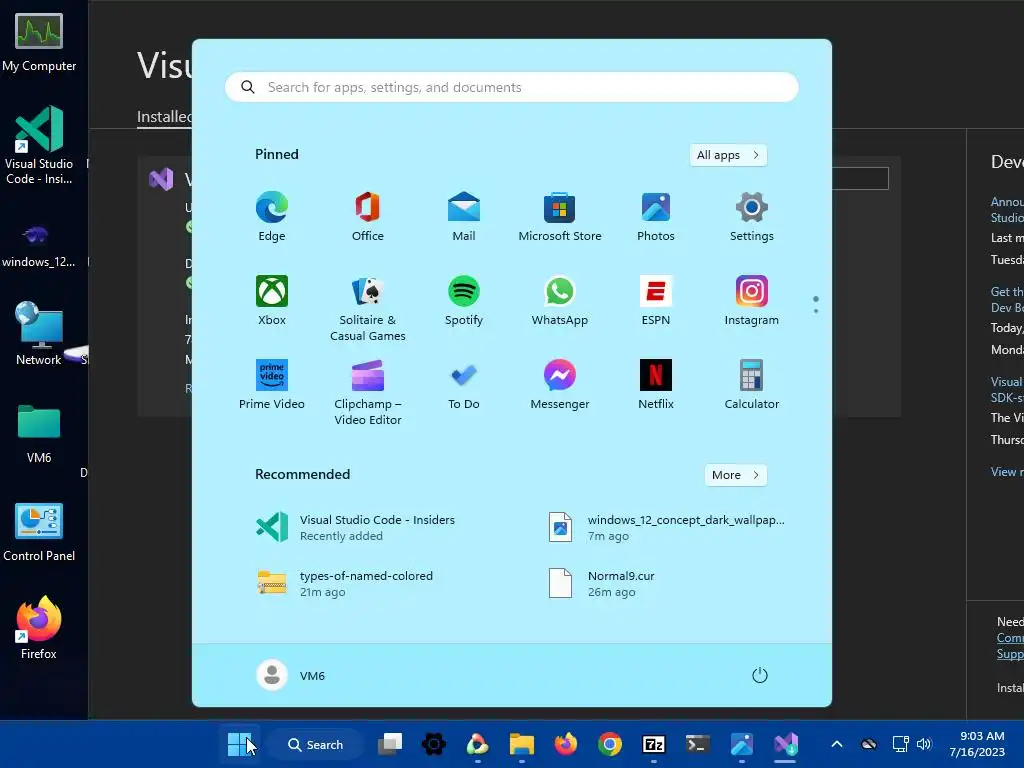Click the taskbar Search box

point(316,744)
